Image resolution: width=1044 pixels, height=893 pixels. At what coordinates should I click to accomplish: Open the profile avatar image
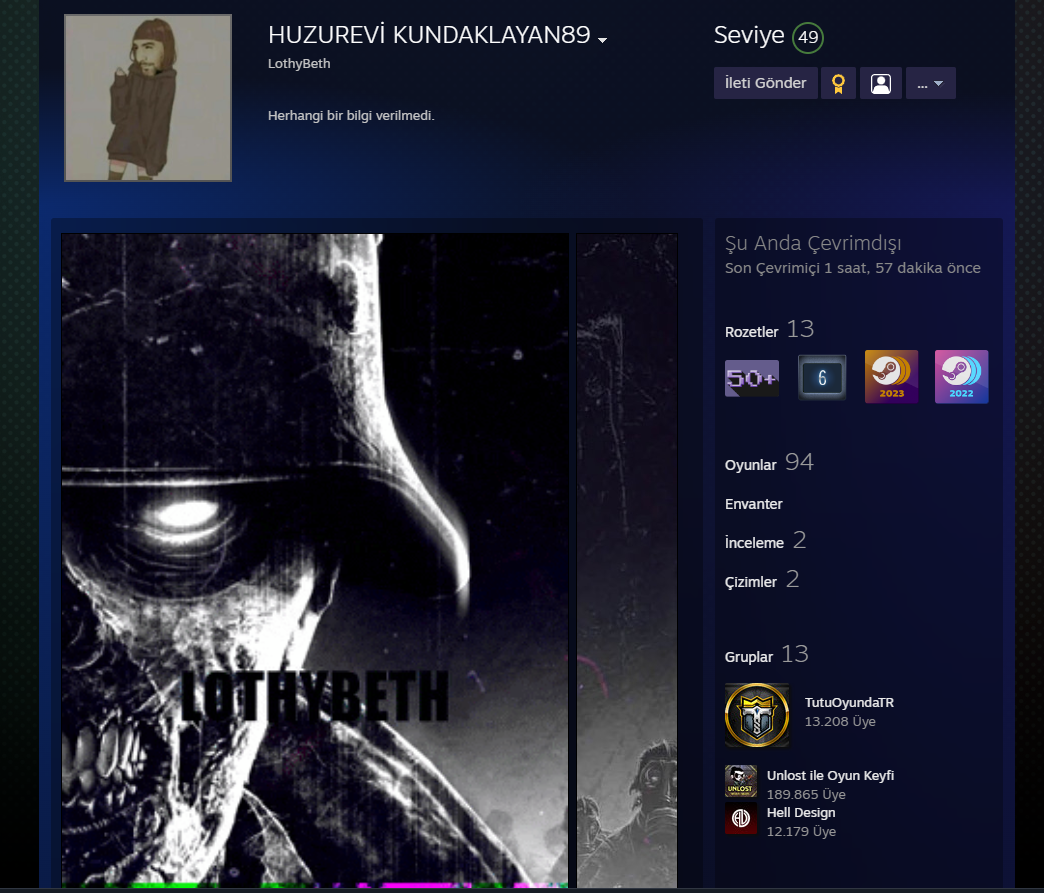(x=148, y=98)
